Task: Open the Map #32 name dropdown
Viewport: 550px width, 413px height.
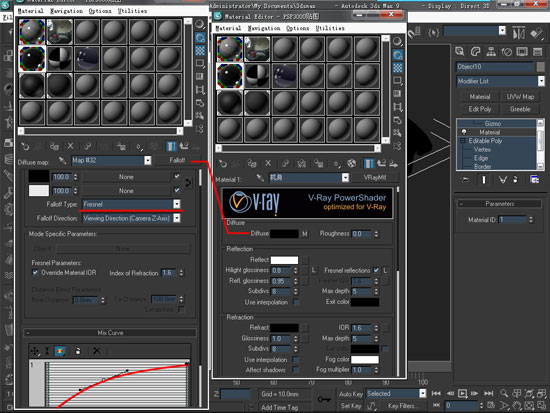Action: click(x=148, y=160)
